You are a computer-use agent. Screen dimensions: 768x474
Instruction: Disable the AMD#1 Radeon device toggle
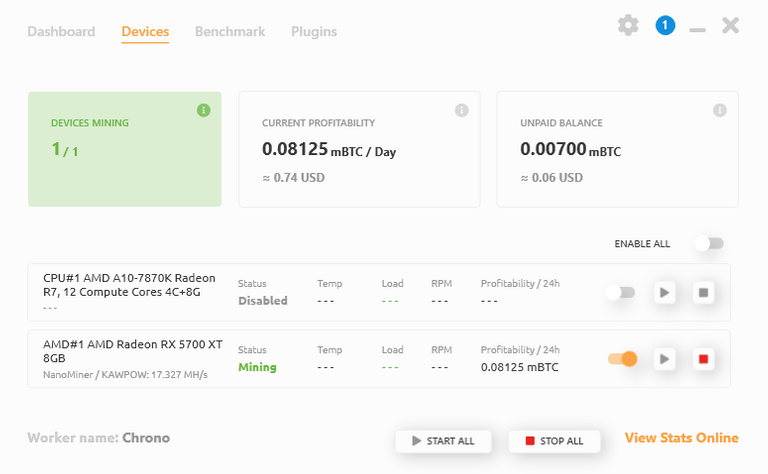pos(621,359)
